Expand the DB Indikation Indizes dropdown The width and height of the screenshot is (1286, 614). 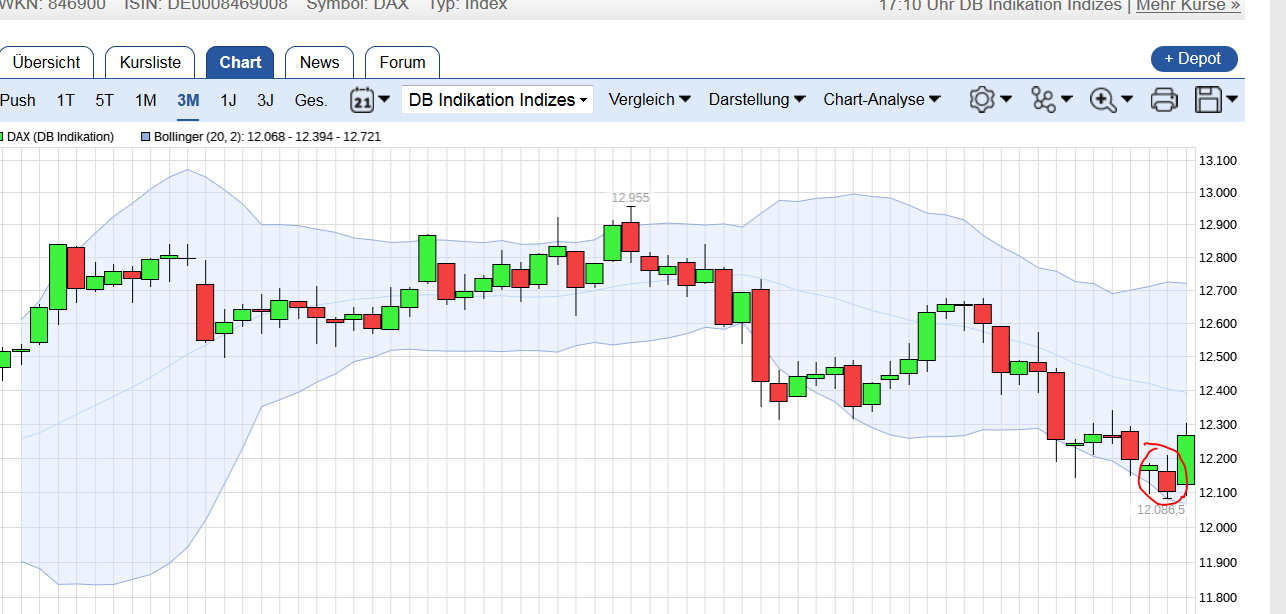point(497,100)
